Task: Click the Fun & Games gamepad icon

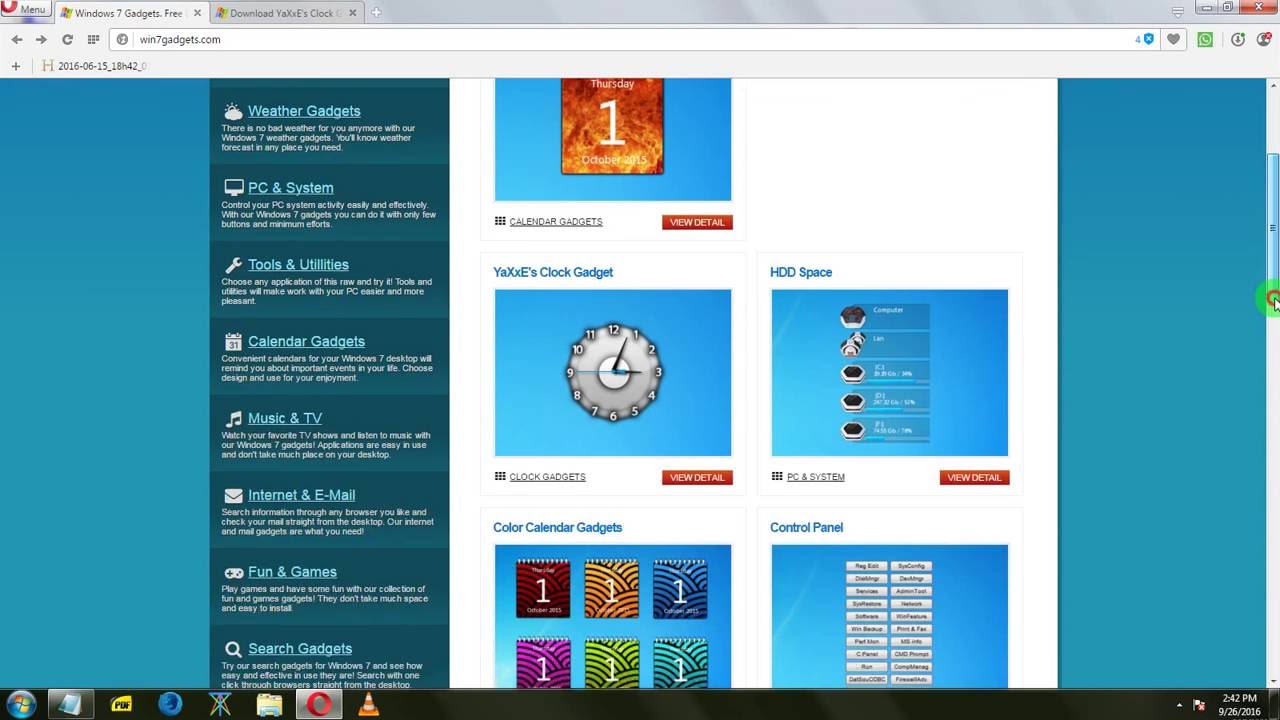Action: [233, 572]
